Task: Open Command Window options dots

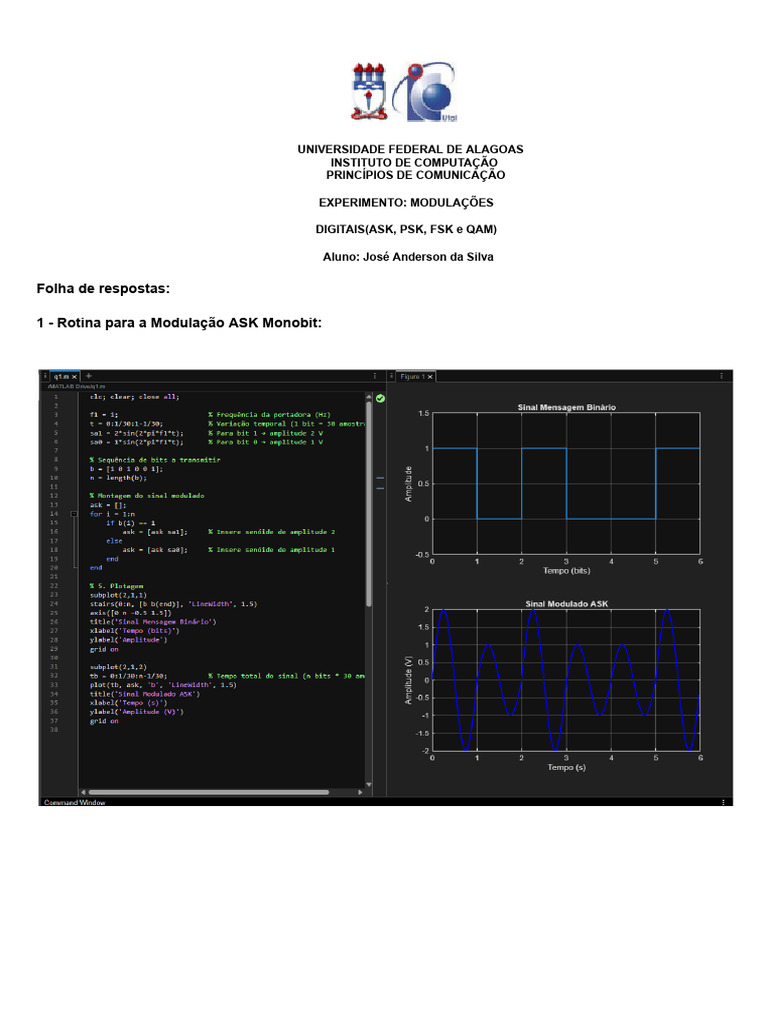Action: point(723,802)
